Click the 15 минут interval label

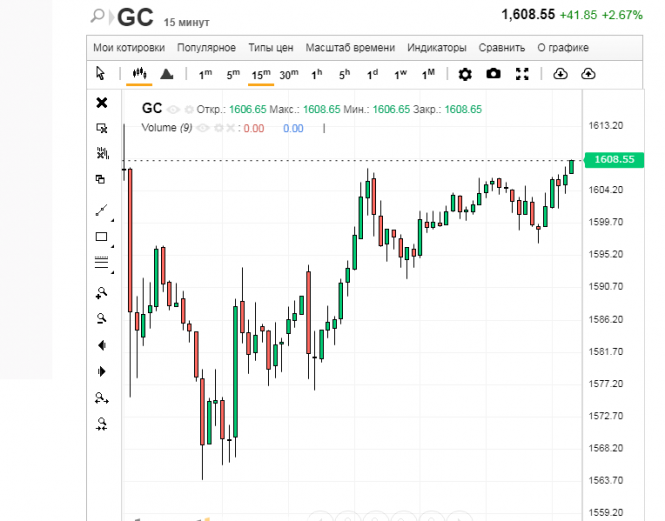pyautogui.click(x=187, y=22)
